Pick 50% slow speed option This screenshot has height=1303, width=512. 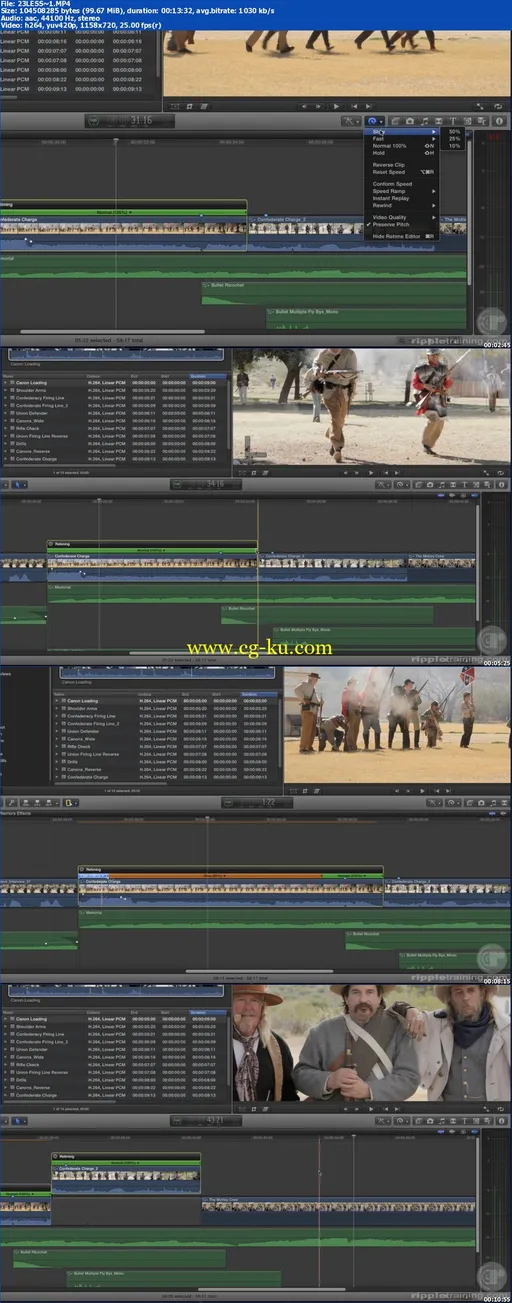click(x=455, y=131)
